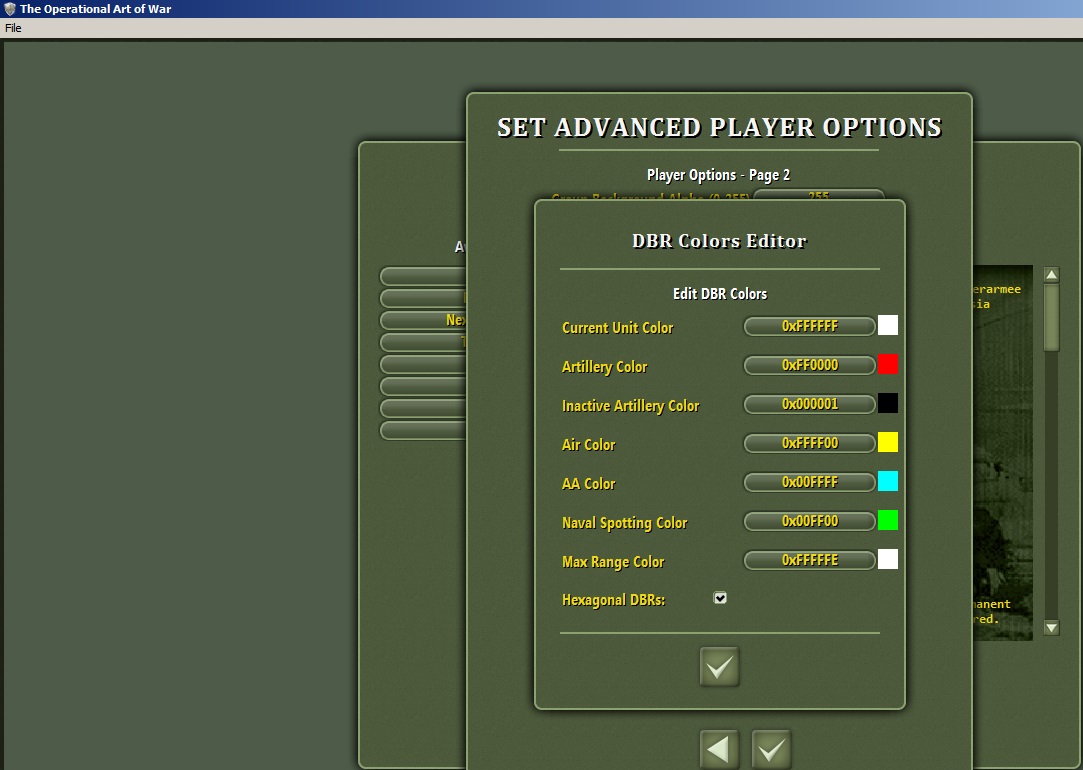The height and width of the screenshot is (770, 1083).
Task: Confirm DBR Colors Editor with checkmark button
Action: 719,666
